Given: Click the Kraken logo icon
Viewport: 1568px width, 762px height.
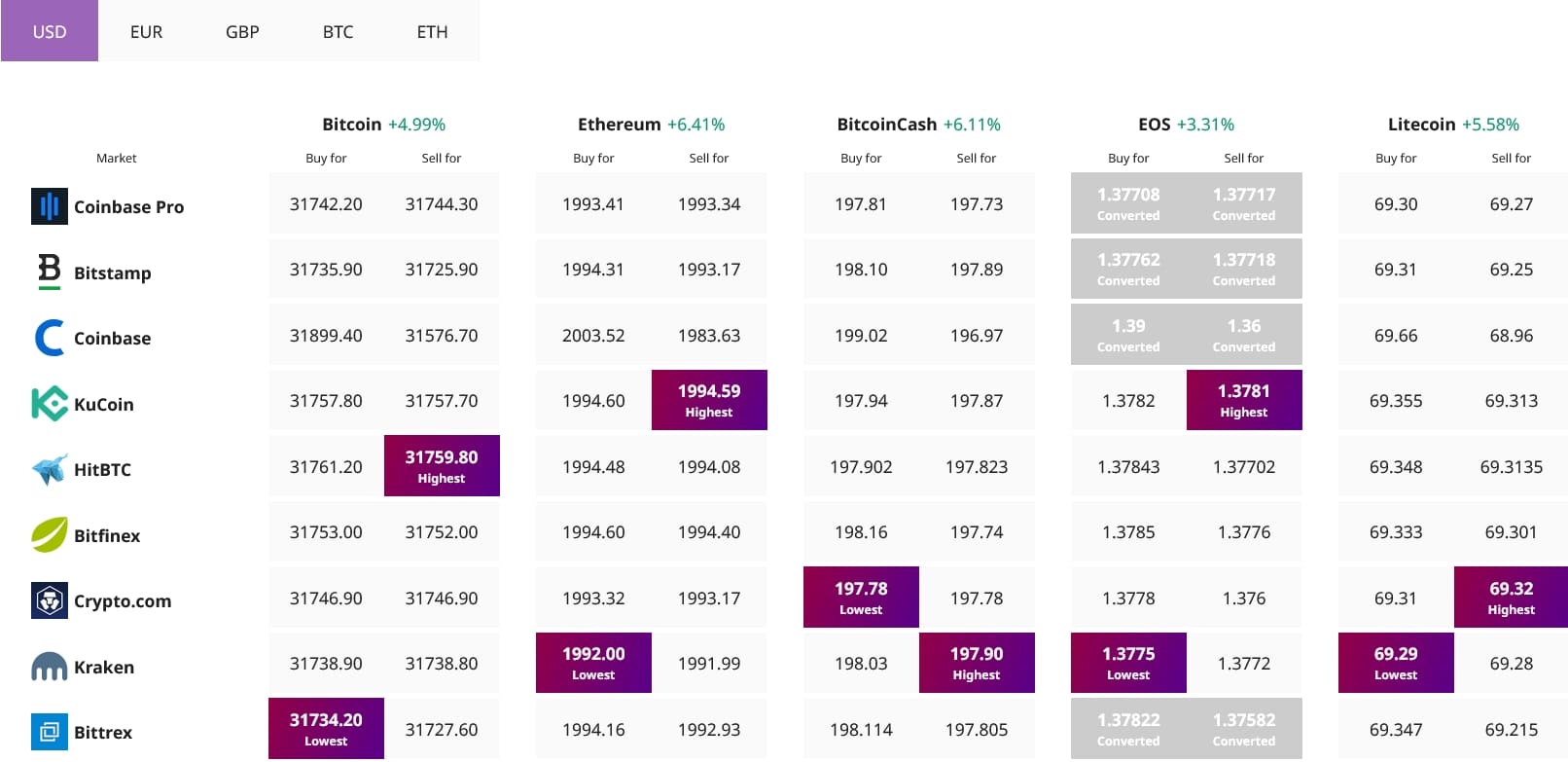Looking at the screenshot, I should click(x=50, y=667).
